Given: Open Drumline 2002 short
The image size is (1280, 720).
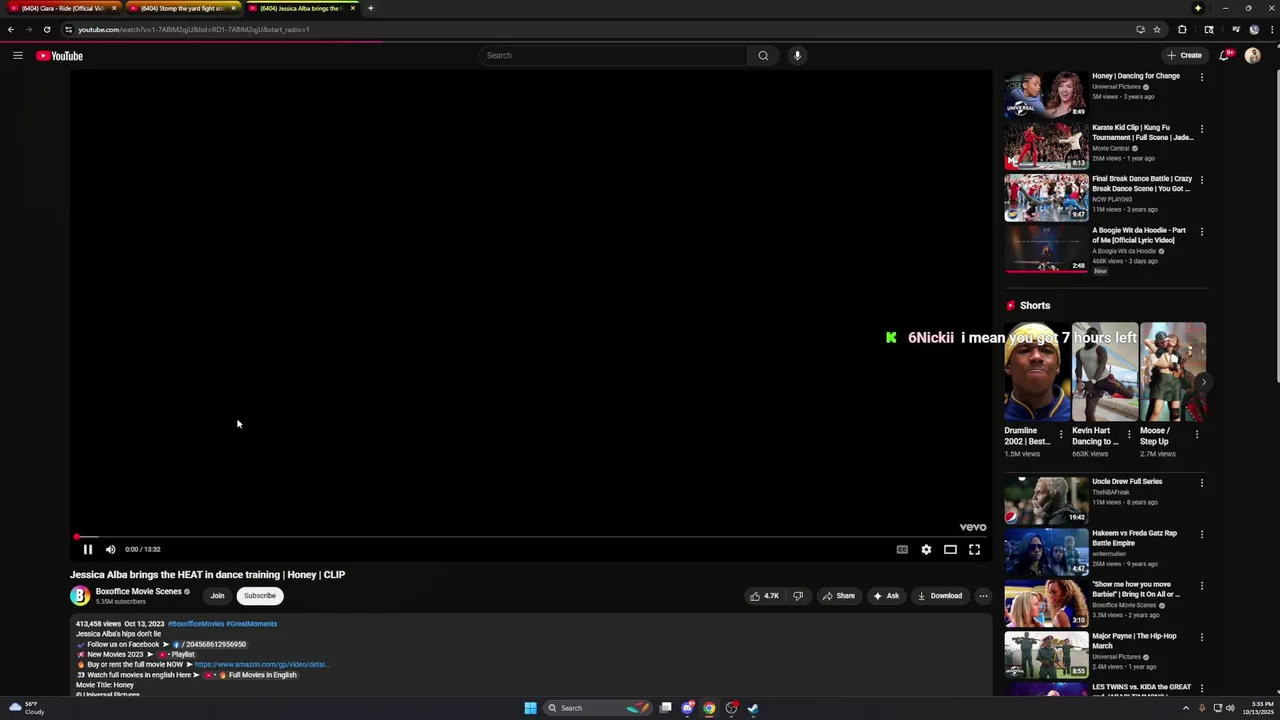Looking at the screenshot, I should click(x=1037, y=372).
